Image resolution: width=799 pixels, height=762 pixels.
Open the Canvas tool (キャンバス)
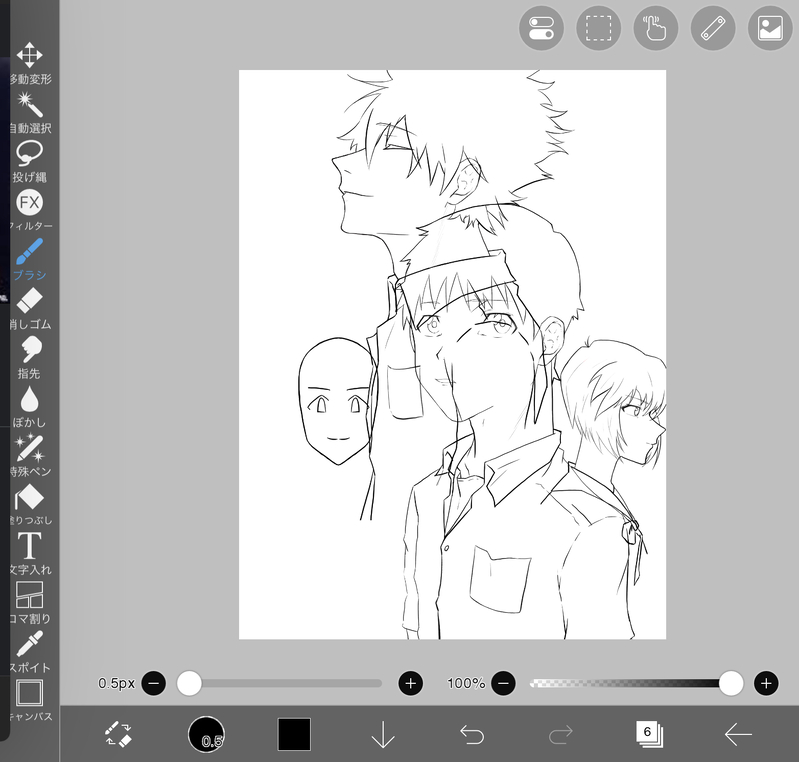(x=30, y=700)
